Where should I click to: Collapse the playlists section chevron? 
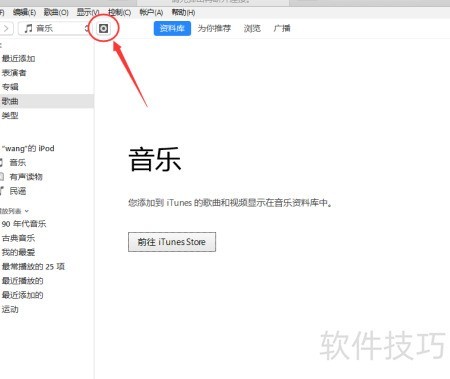27,211
